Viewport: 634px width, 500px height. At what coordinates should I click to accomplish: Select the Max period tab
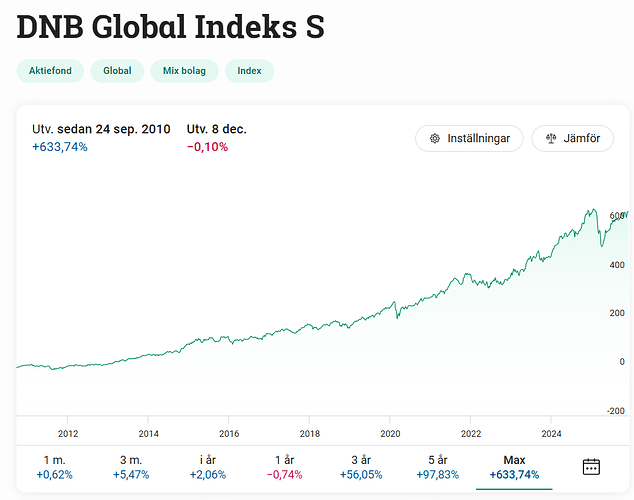[x=514, y=467]
